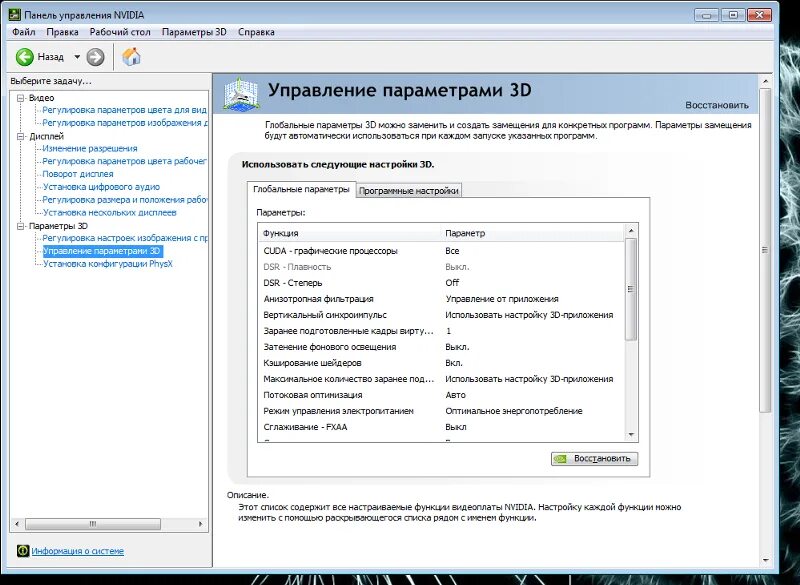Viewport: 800px width, 585px height.
Task: Open Регулировка настроек изображения с просмотром
Action: pos(125,238)
